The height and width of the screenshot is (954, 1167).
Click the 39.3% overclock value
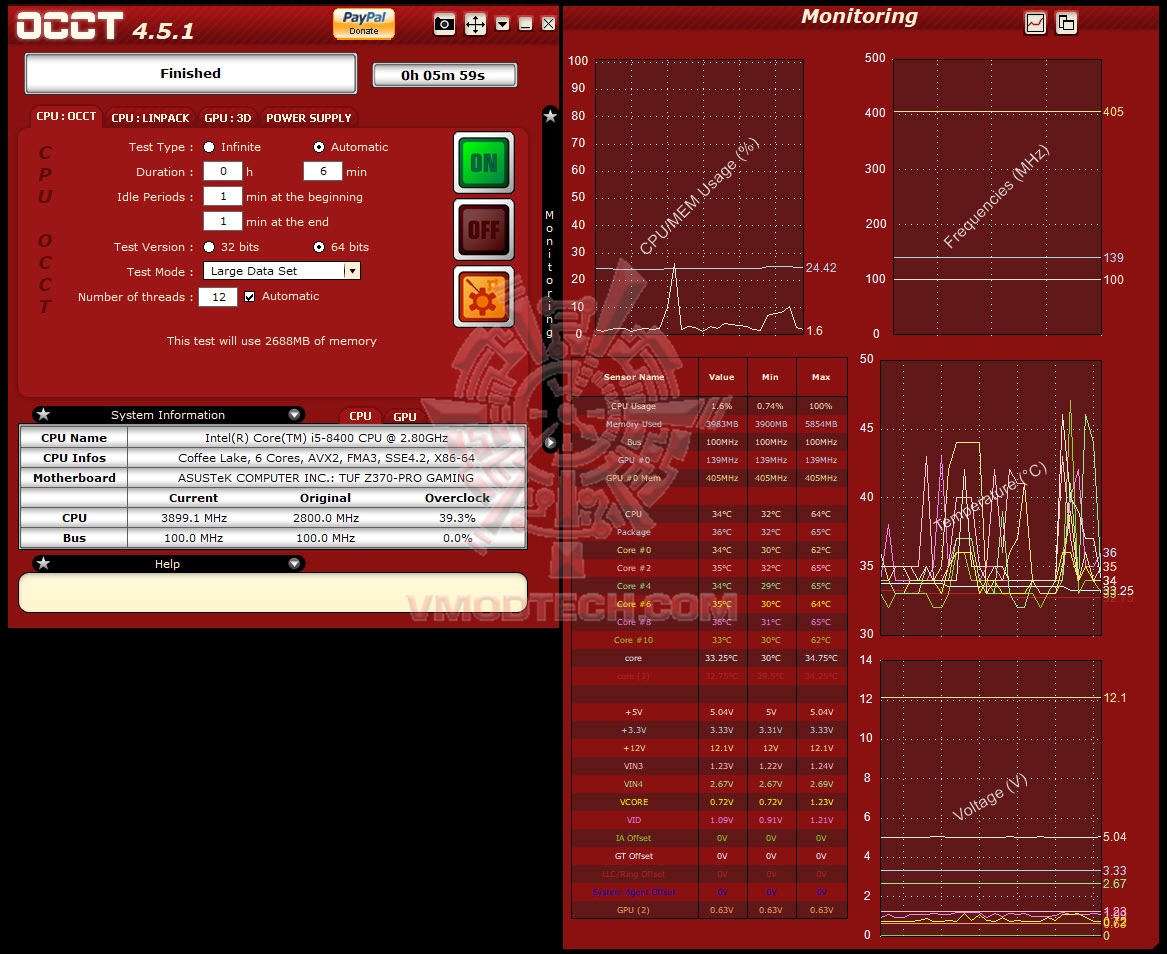(x=457, y=518)
